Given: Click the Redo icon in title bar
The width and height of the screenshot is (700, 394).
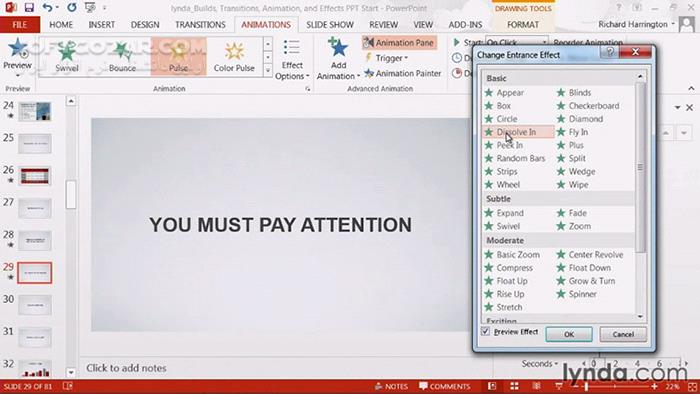Looking at the screenshot, I should click(x=71, y=8).
